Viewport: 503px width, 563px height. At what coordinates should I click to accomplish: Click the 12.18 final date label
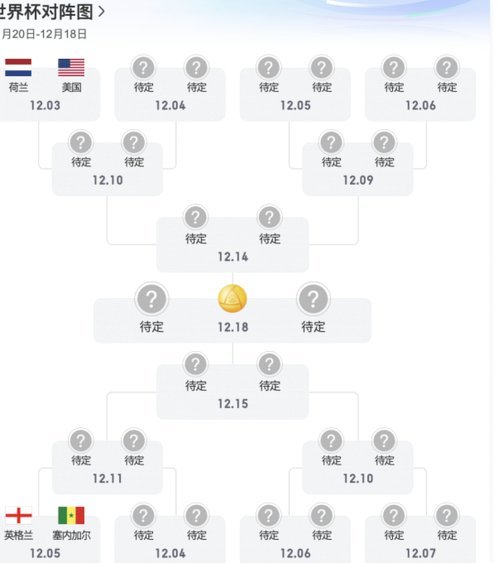tap(233, 327)
